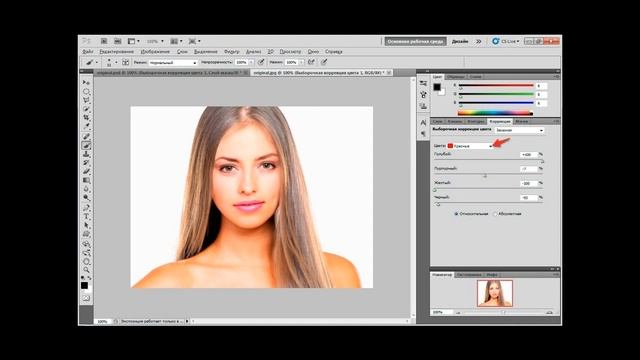Open the preset dropdown beside Выборочная коррекция цвета

click(519, 130)
